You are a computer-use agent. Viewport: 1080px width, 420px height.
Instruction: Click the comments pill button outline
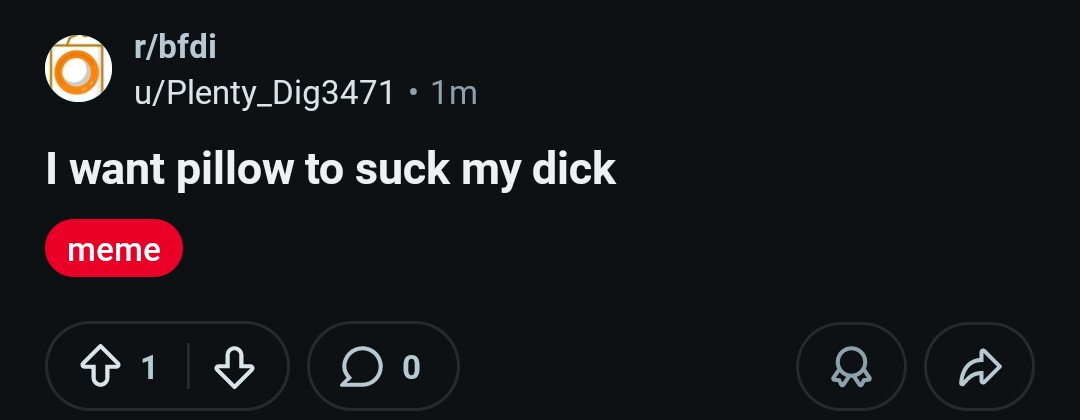pos(383,366)
